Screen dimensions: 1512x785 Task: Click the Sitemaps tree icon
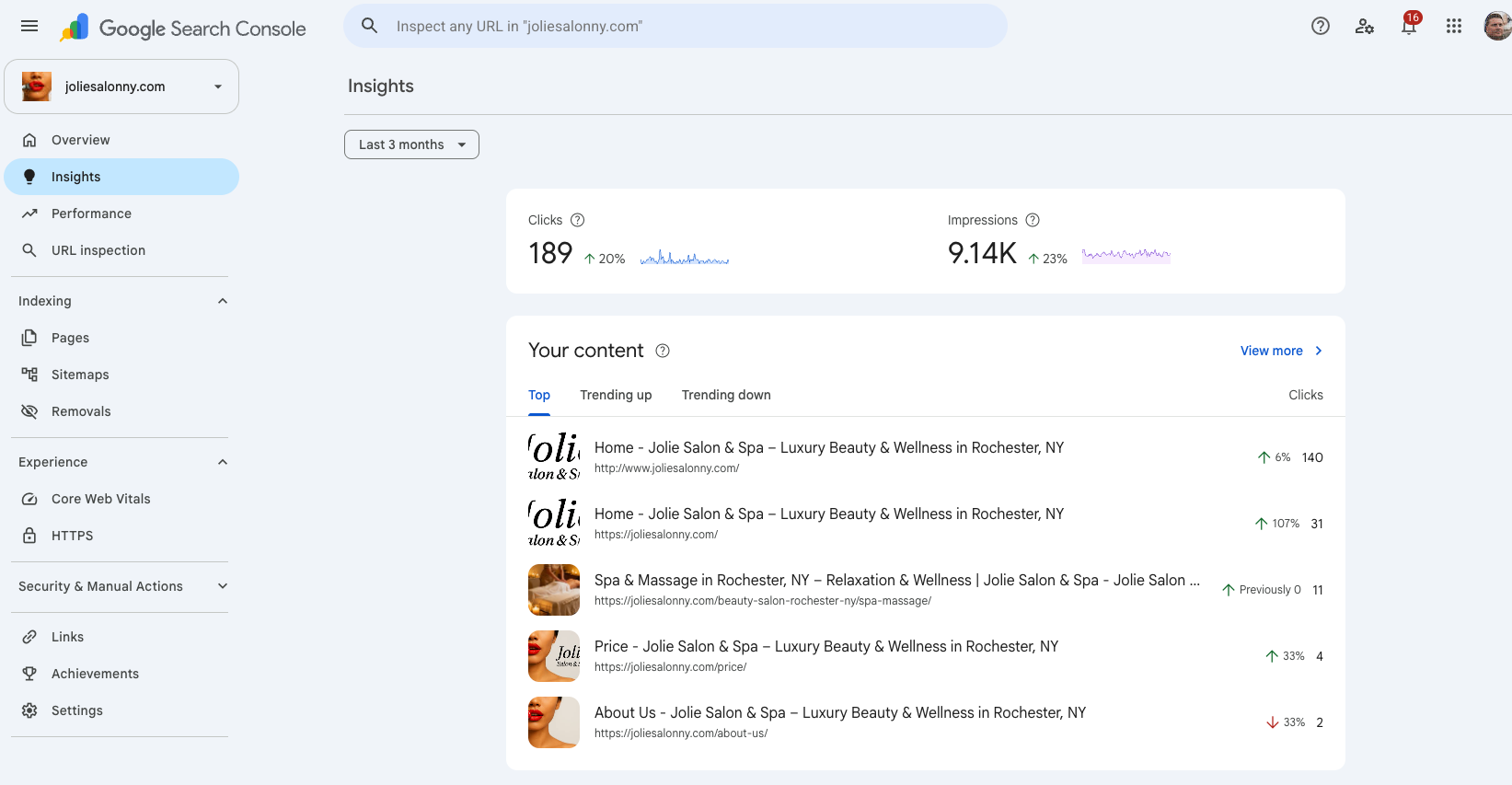29,375
